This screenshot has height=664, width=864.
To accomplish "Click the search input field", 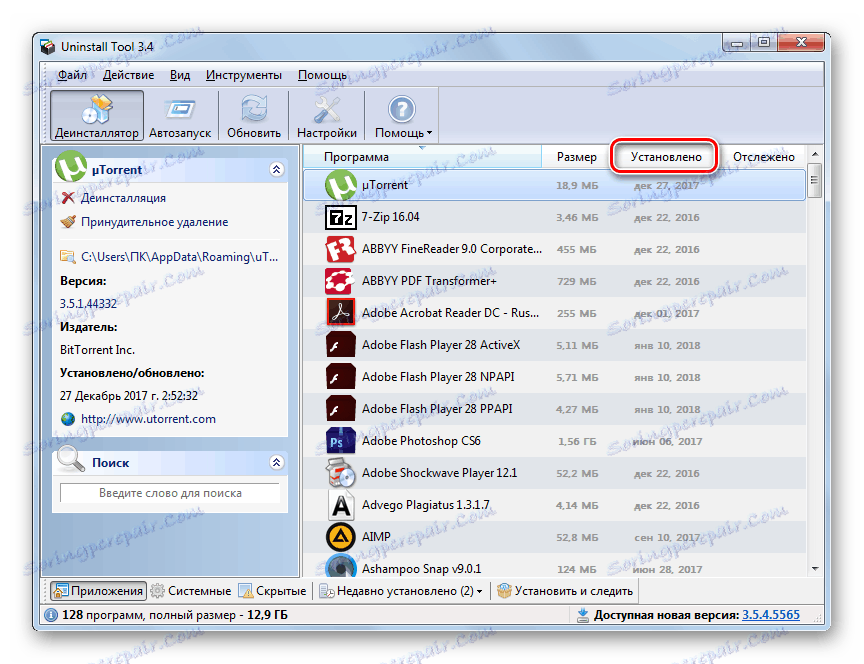I will point(170,493).
